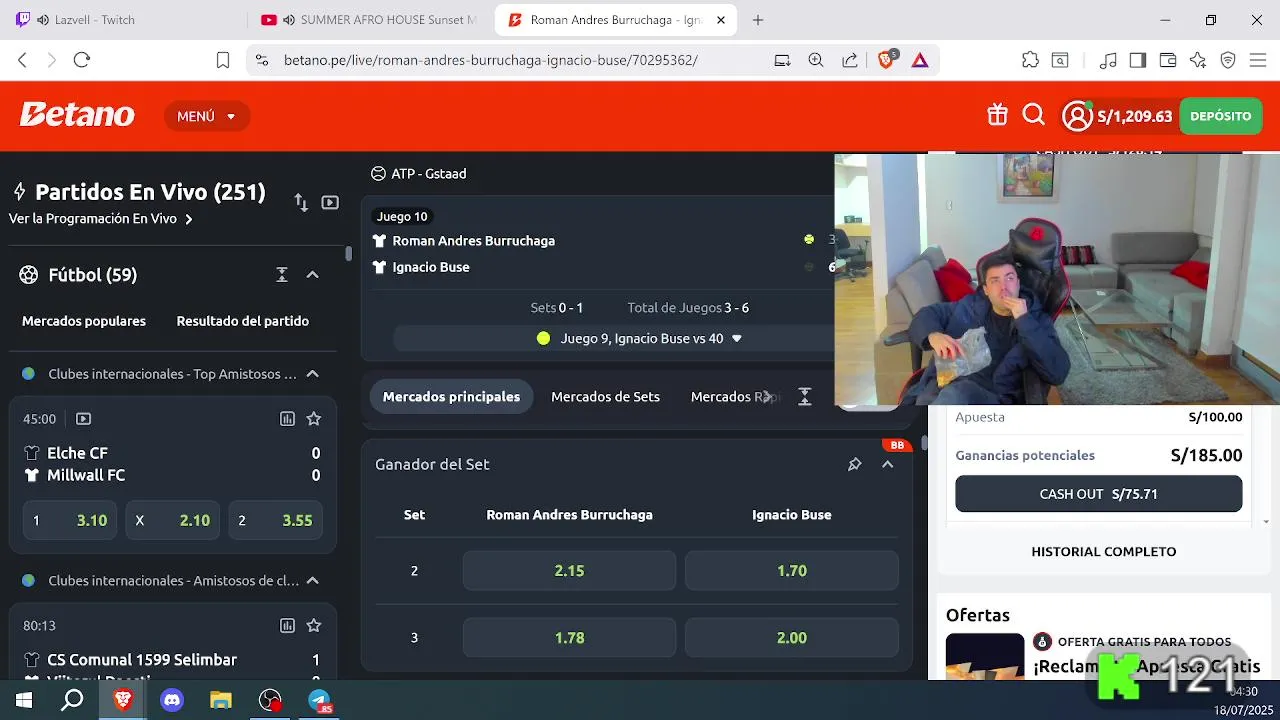Open the Brave Shields lion icon
Image resolution: width=1280 pixels, height=720 pixels.
(x=887, y=60)
